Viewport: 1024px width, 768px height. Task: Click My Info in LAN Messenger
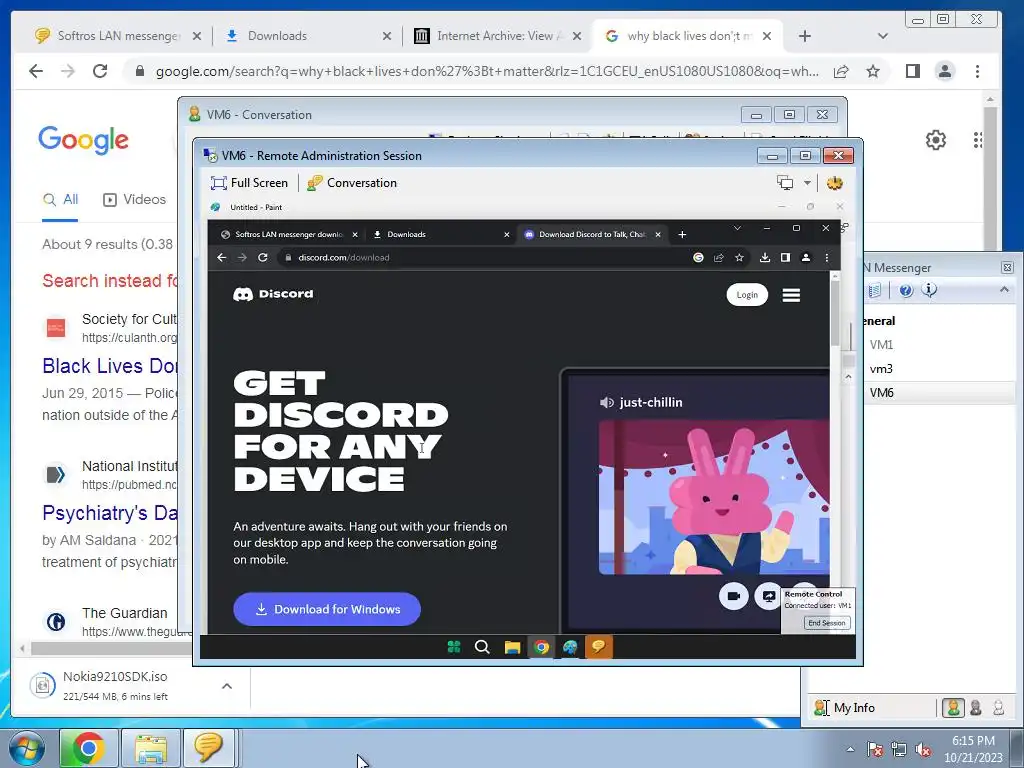pyautogui.click(x=844, y=708)
